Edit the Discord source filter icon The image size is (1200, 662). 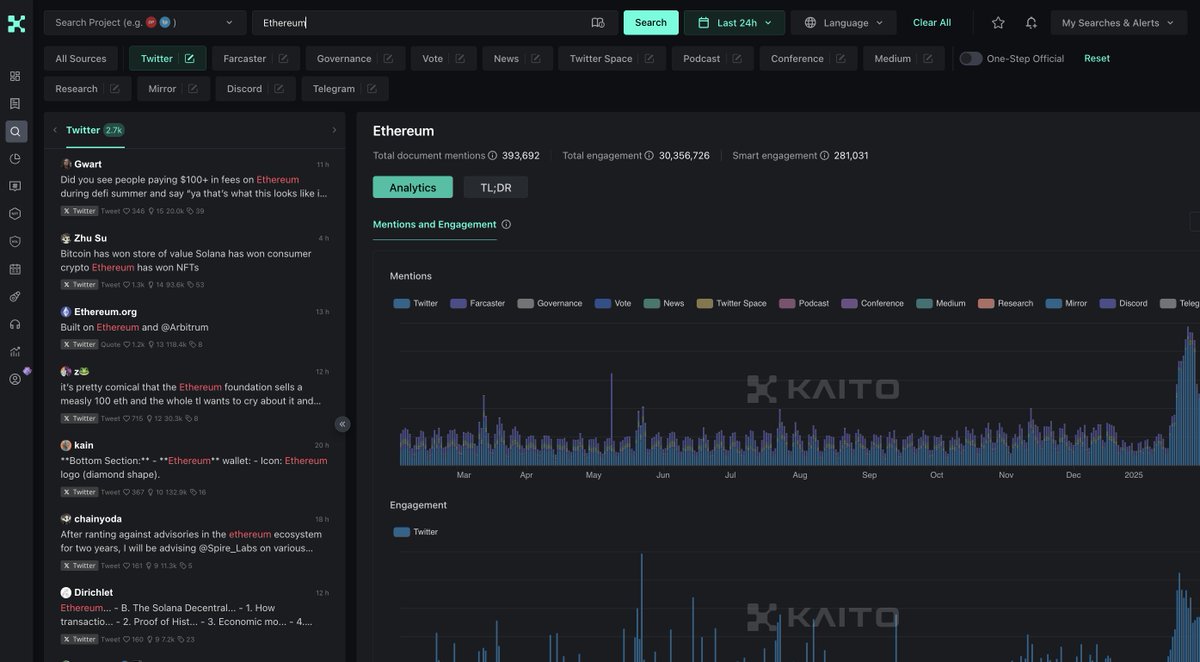point(279,89)
